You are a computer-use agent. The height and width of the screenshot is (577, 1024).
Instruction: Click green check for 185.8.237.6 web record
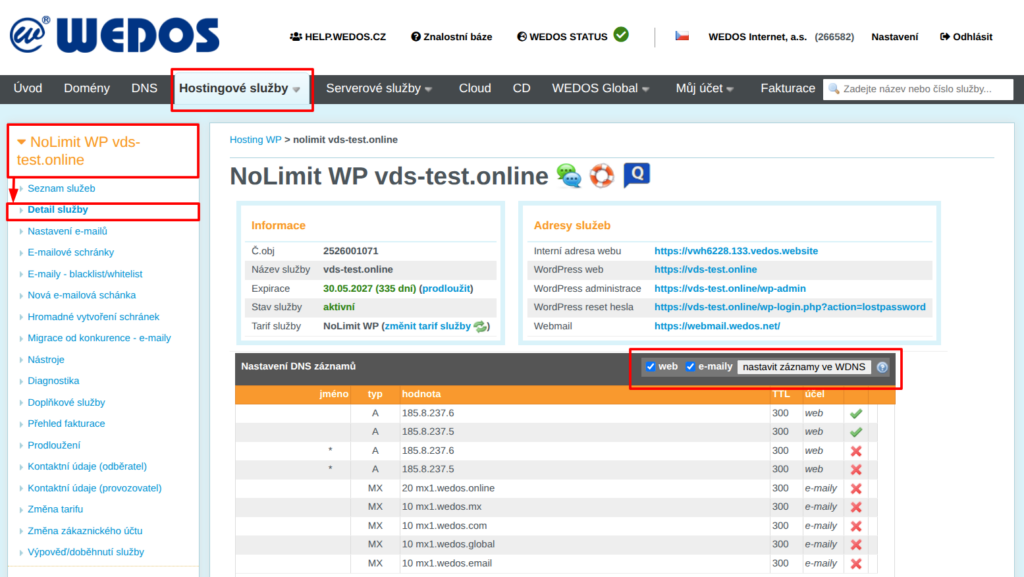coord(856,413)
